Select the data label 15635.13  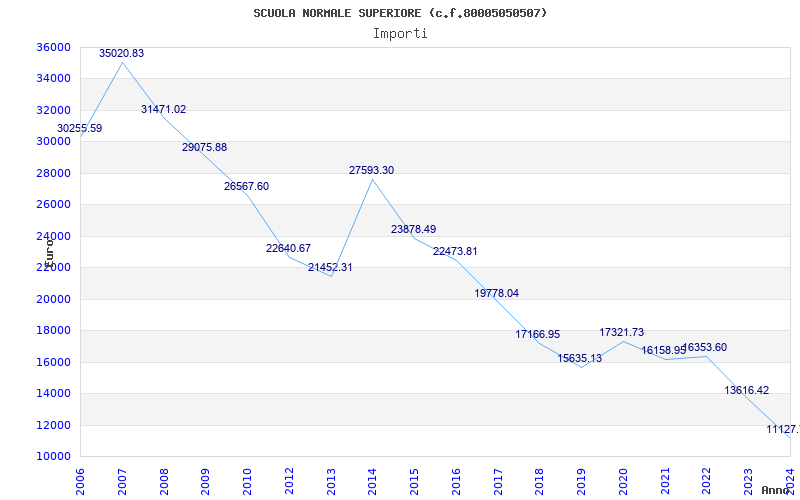point(580,359)
